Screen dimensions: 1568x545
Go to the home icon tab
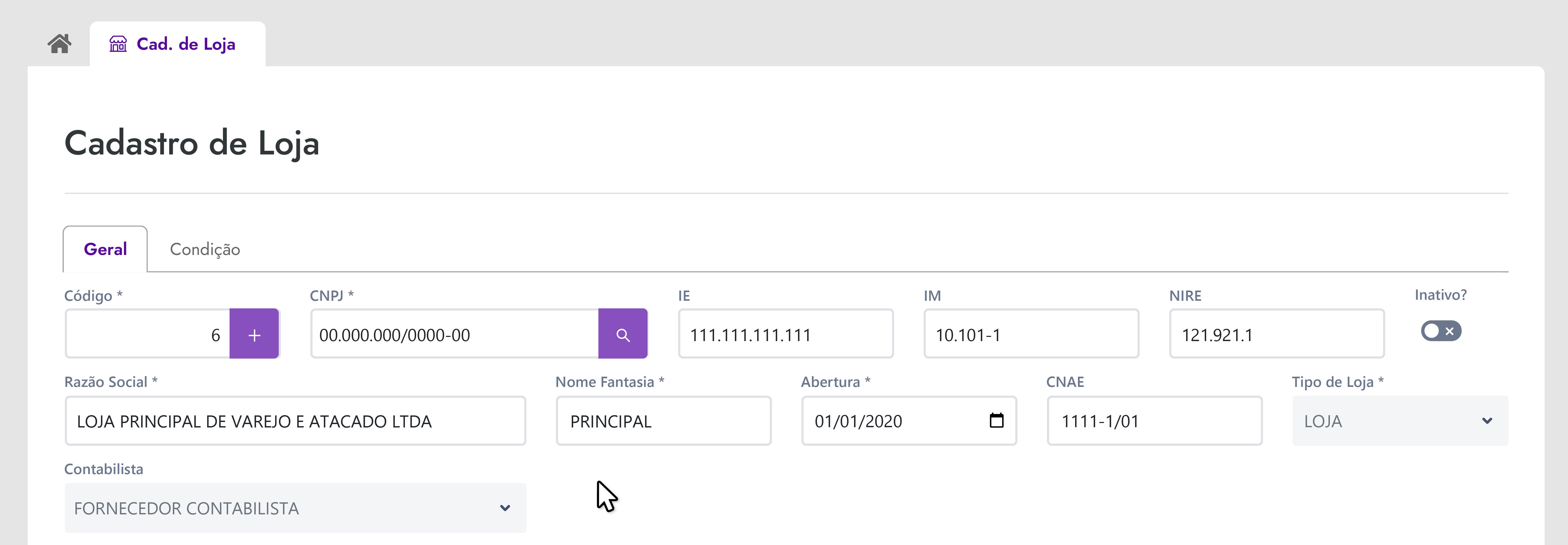pos(60,44)
